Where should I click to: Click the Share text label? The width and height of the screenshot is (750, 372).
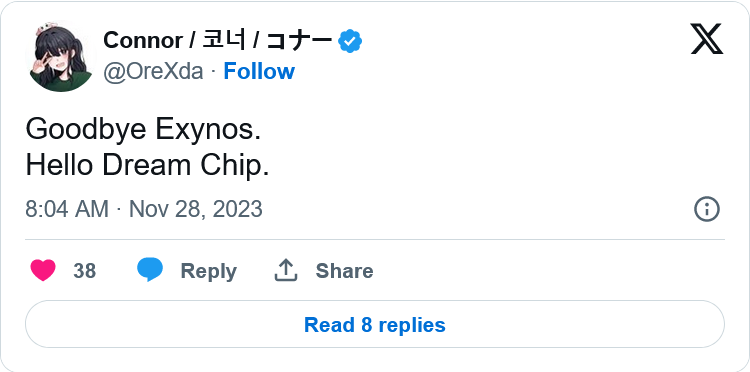pos(344,271)
